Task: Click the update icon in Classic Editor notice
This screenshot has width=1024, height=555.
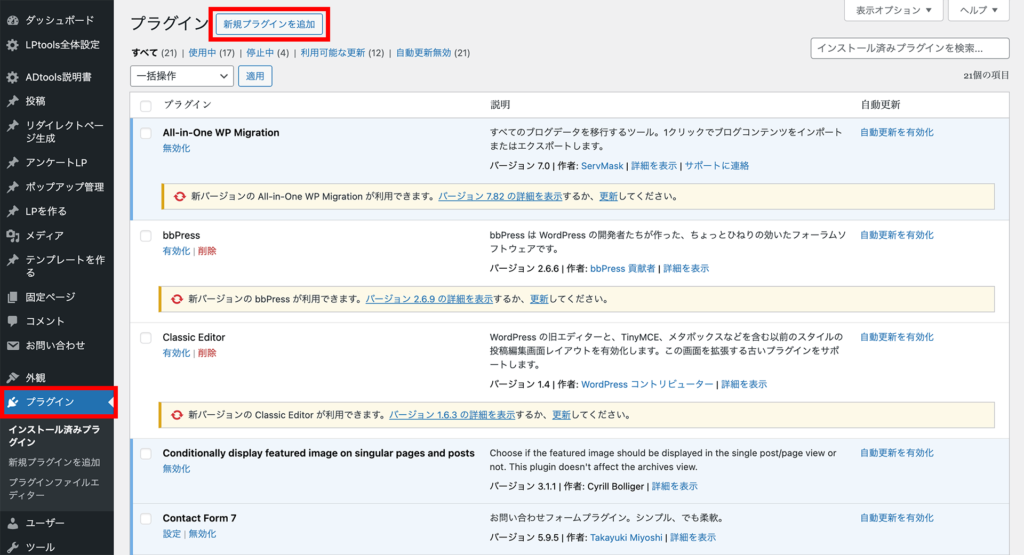Action: 176,415
